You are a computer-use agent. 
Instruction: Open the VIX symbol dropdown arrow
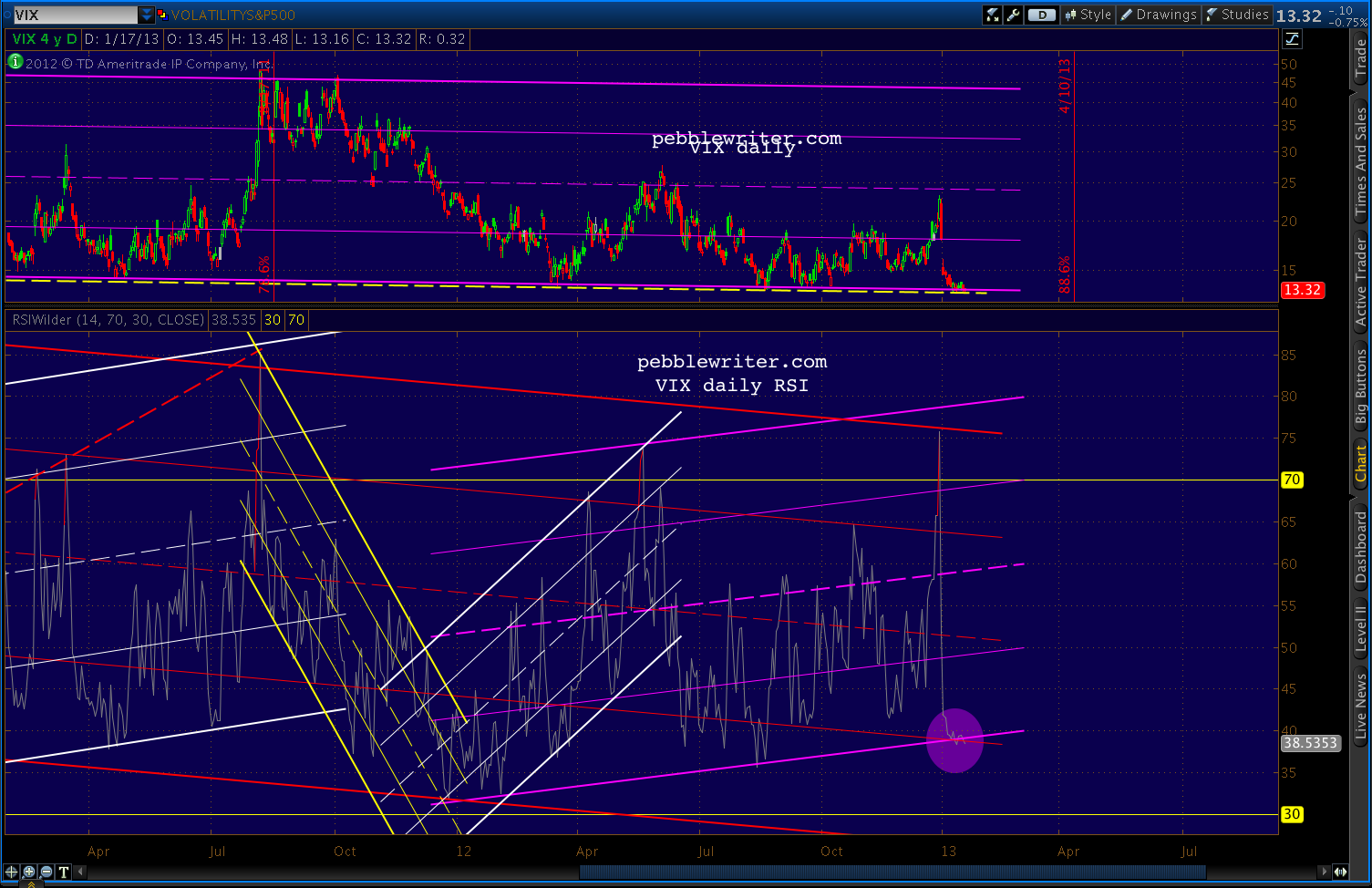pyautogui.click(x=147, y=15)
